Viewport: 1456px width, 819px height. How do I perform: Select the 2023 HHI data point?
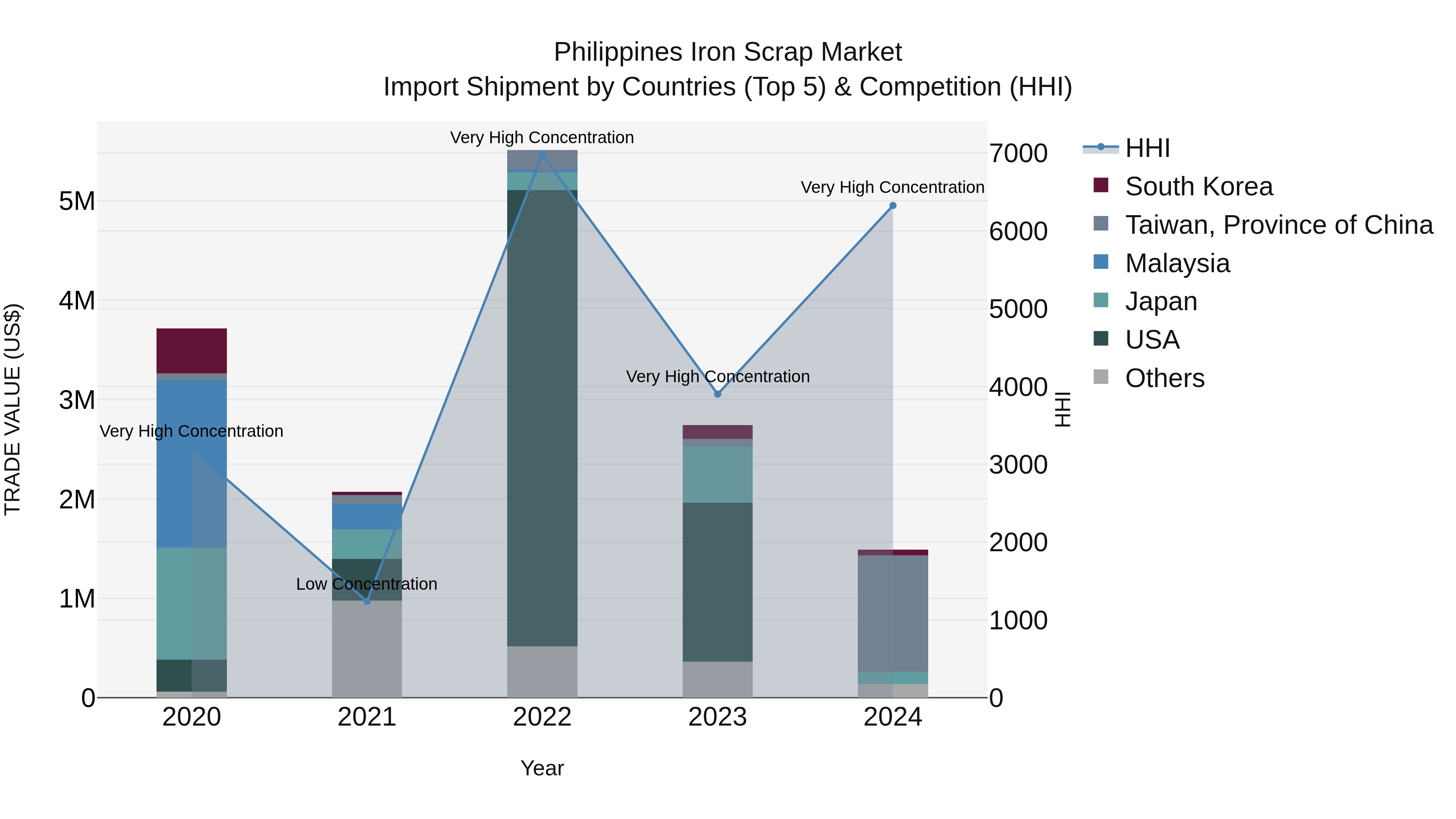718,394
